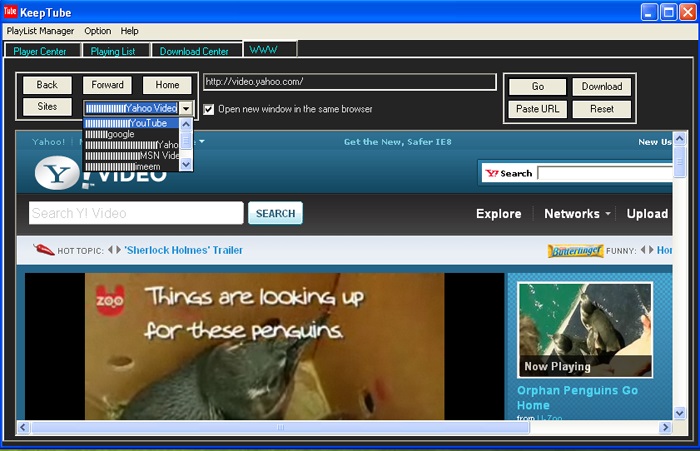Screen dimensions: 700x451
Task: Select google from the sites list
Action: point(132,134)
